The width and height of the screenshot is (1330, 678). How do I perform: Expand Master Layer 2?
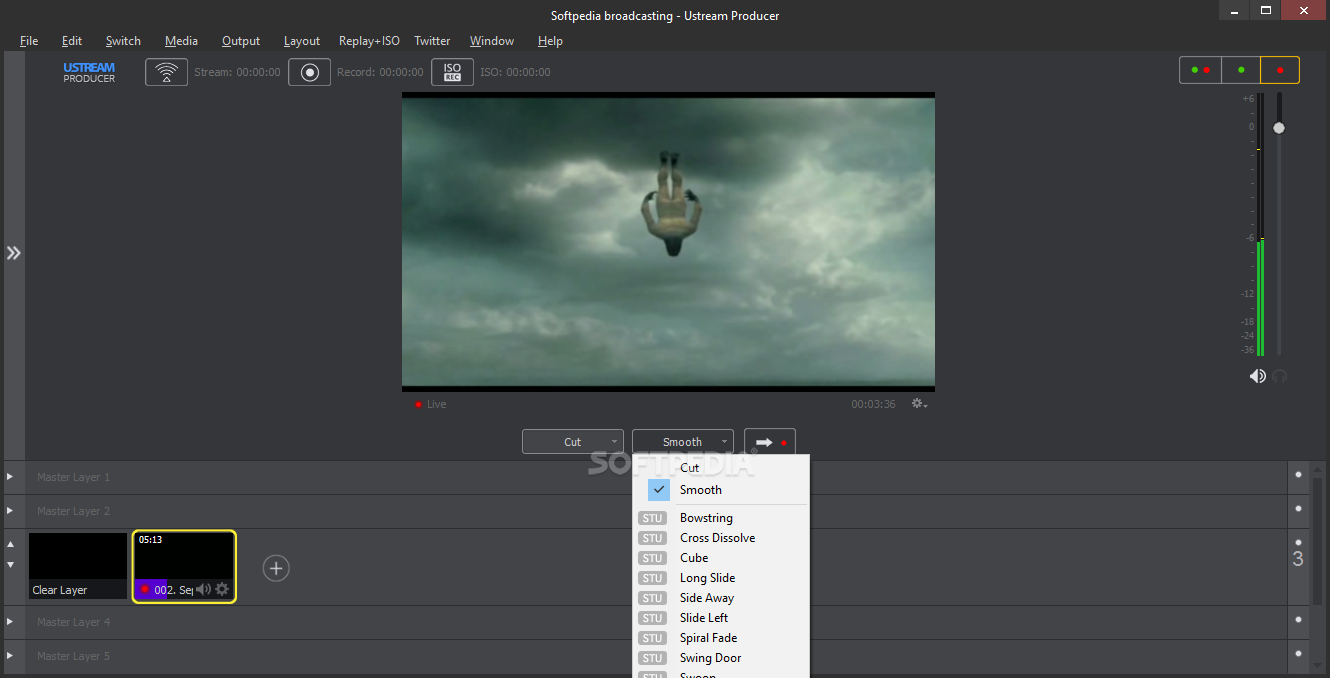click(x=10, y=511)
